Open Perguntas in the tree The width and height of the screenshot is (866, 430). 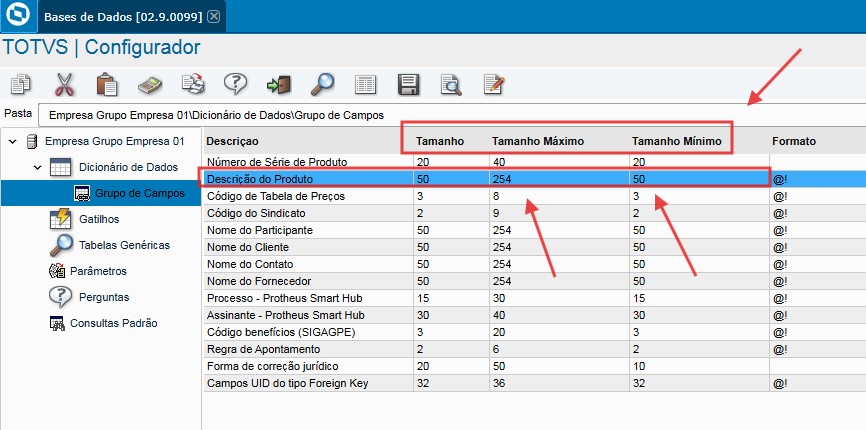point(104,296)
